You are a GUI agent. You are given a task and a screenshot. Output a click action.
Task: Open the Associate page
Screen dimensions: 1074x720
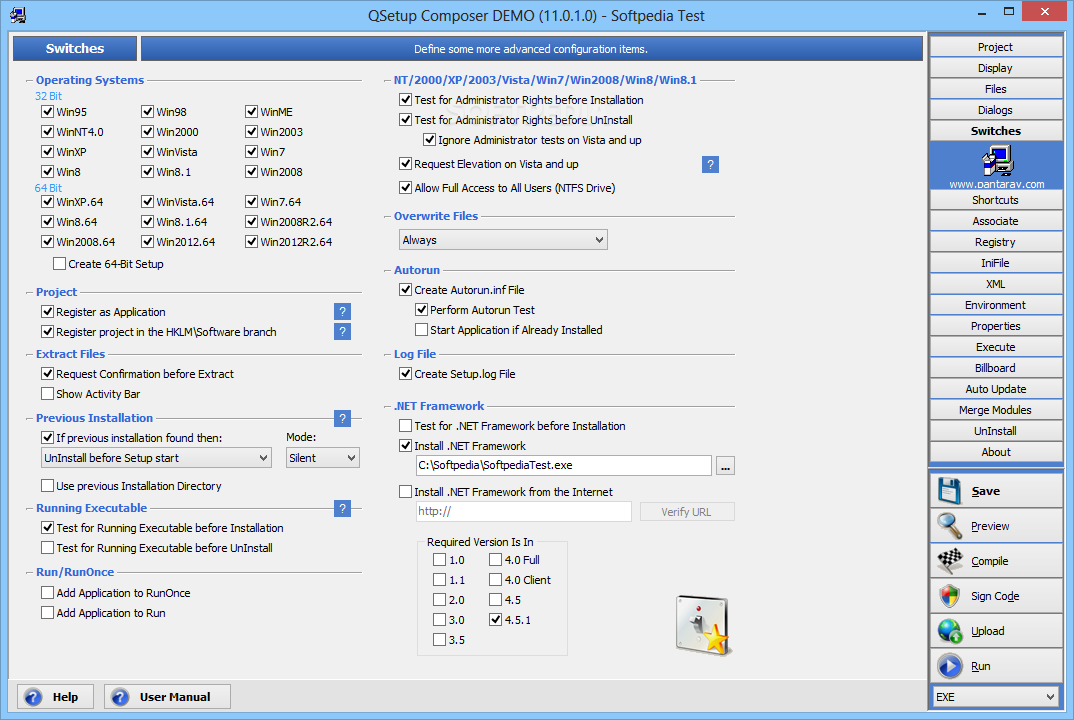(x=995, y=221)
